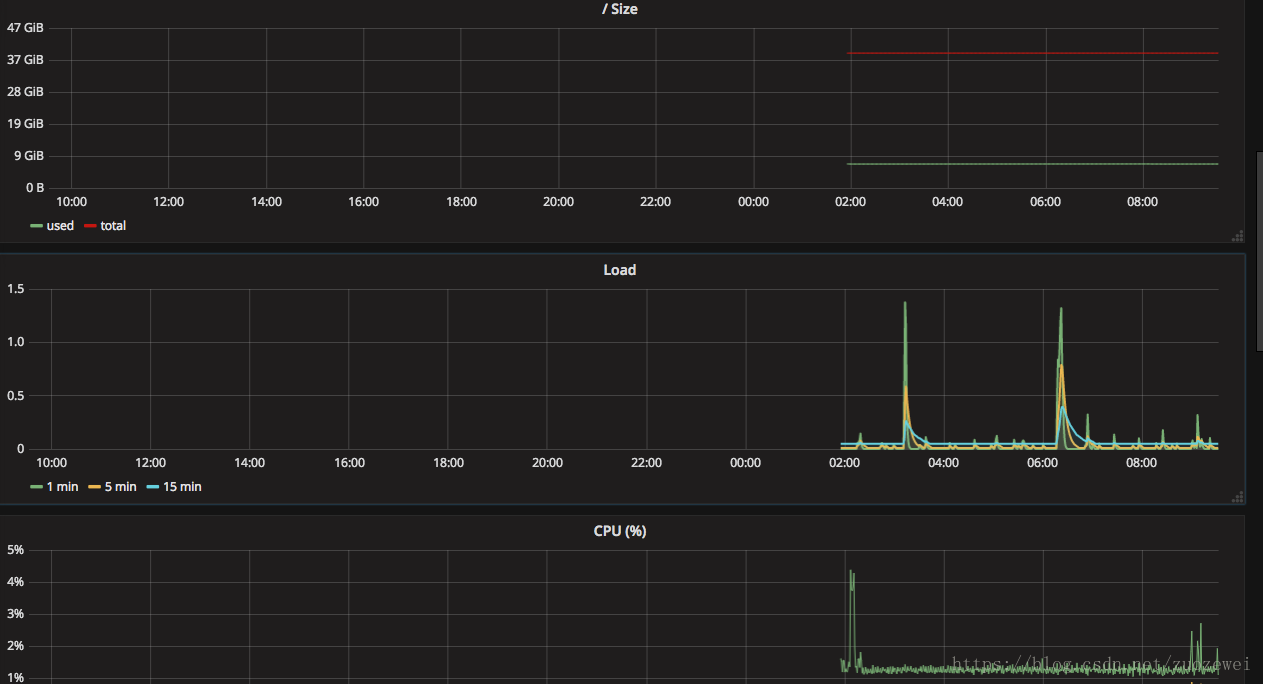Toggle the '1 min' series legend label
This screenshot has height=684, width=1263.
62,487
